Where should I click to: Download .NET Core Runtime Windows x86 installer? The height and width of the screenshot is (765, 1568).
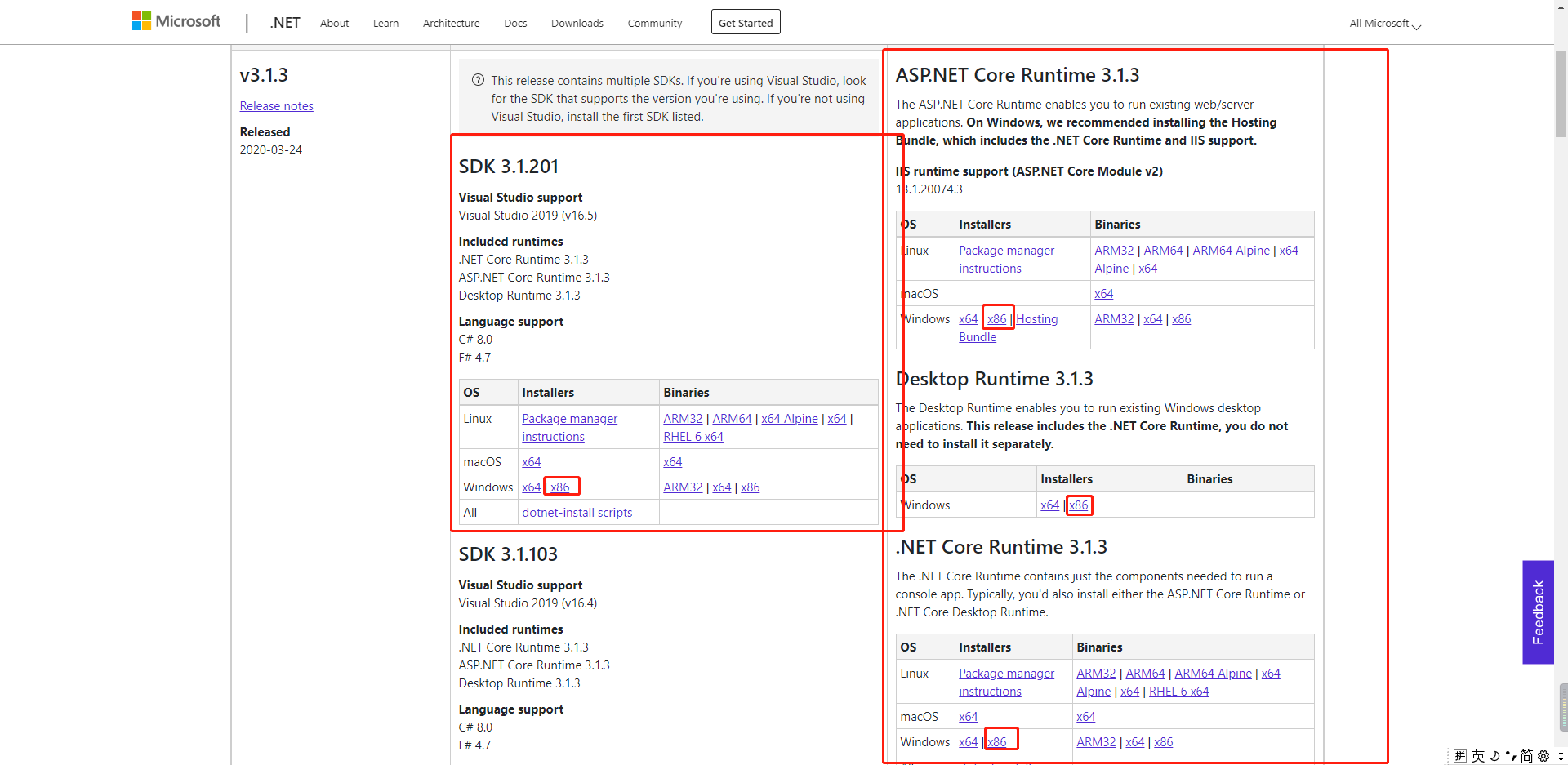pyautogui.click(x=997, y=742)
